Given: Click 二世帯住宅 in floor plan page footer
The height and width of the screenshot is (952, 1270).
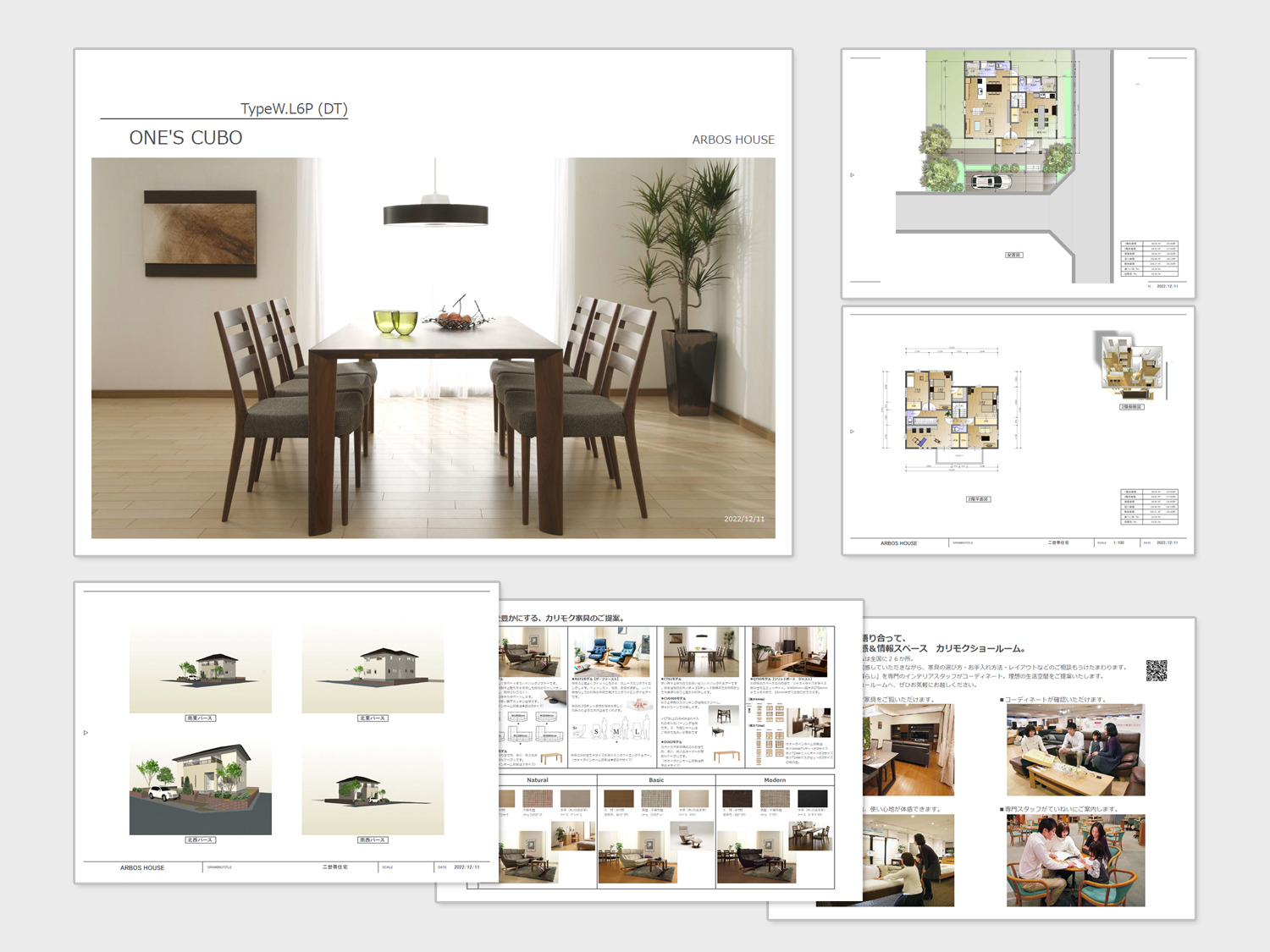Looking at the screenshot, I should click(1058, 542).
